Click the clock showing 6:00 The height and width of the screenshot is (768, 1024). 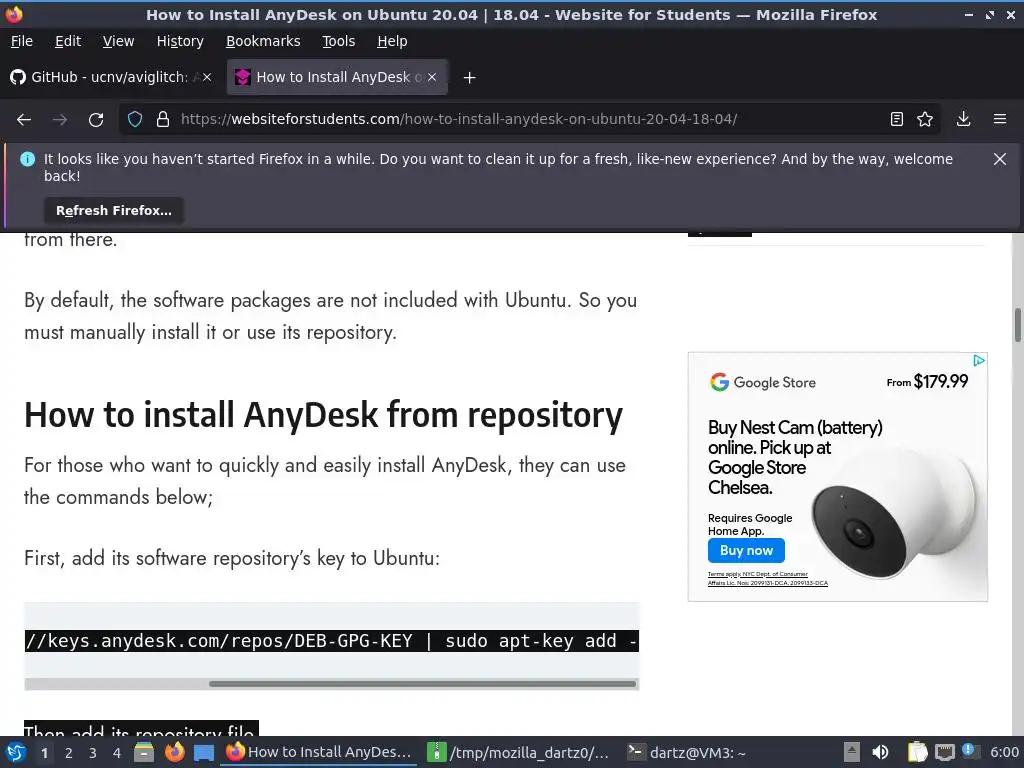pyautogui.click(x=1004, y=753)
